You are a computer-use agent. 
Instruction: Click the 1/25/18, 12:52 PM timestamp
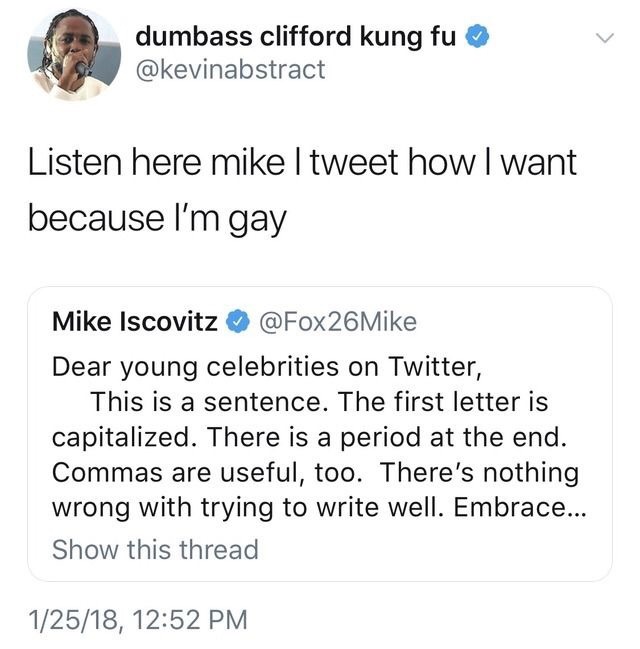tap(137, 620)
